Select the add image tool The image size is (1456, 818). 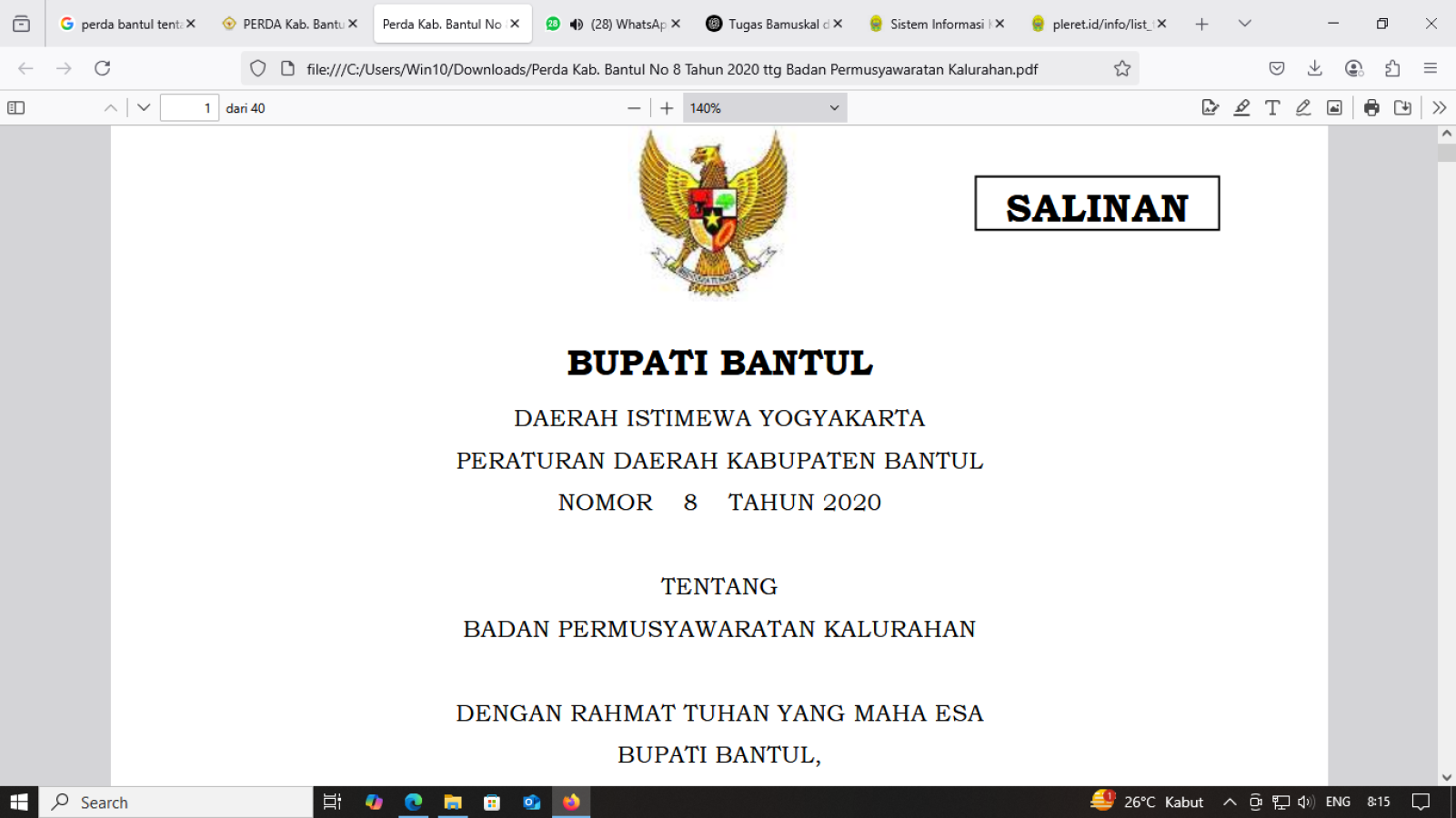tap(1334, 108)
